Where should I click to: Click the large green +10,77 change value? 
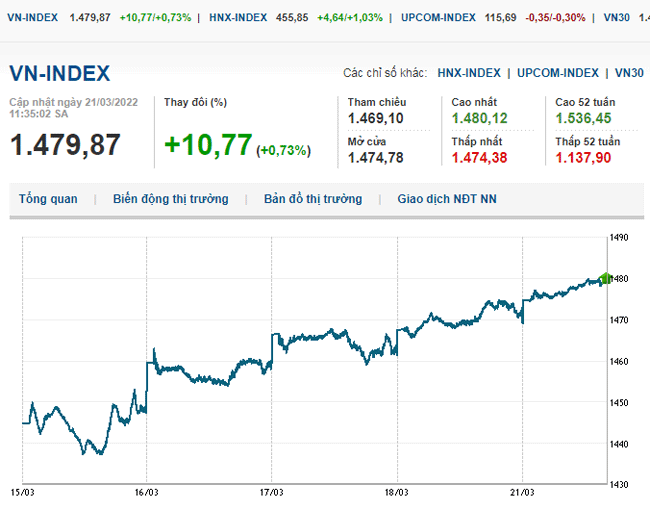[208, 145]
